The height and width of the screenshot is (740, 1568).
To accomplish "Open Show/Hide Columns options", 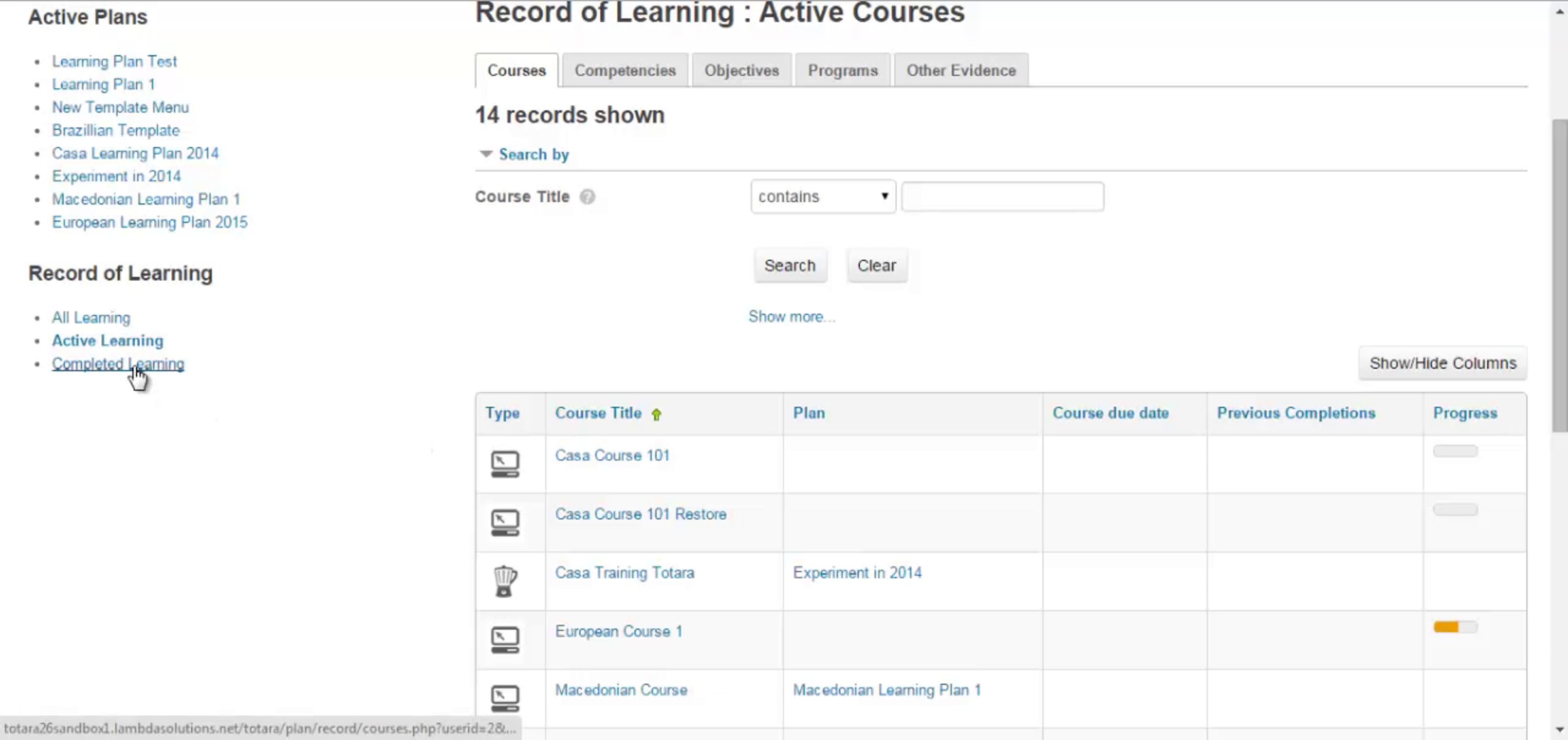I will pos(1442,363).
